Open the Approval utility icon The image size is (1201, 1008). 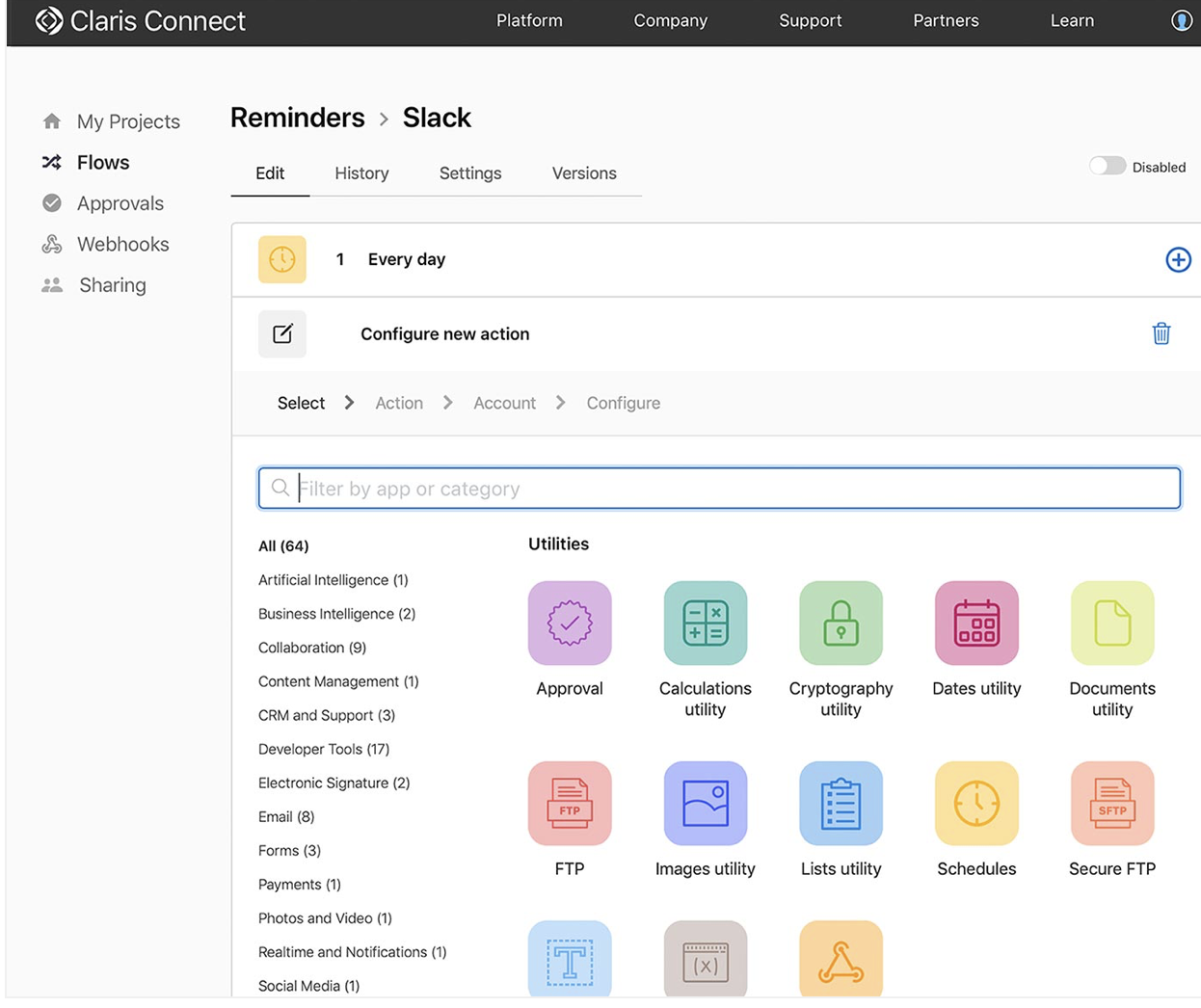(x=569, y=623)
